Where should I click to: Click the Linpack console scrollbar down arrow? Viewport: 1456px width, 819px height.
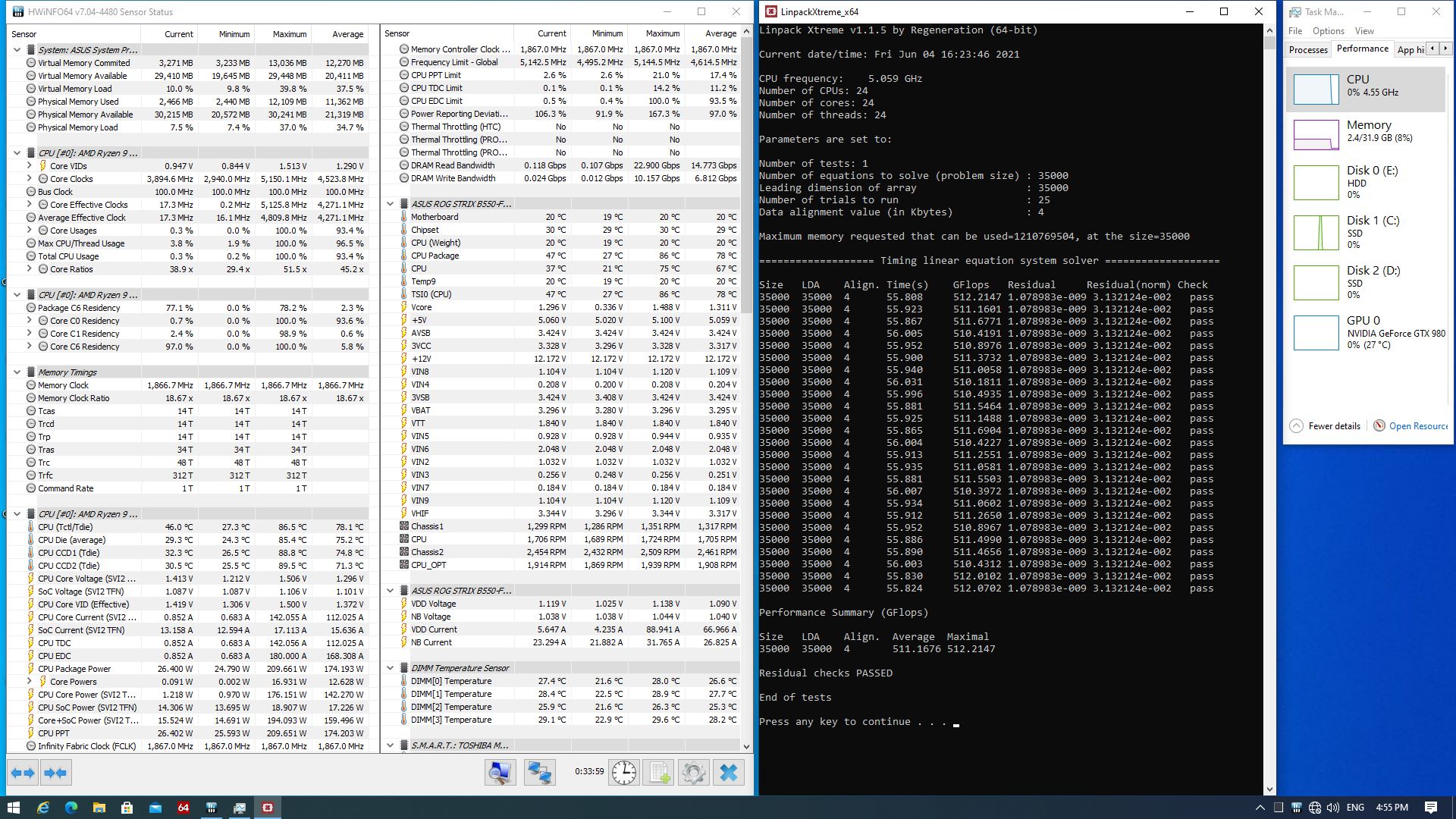point(1269,789)
